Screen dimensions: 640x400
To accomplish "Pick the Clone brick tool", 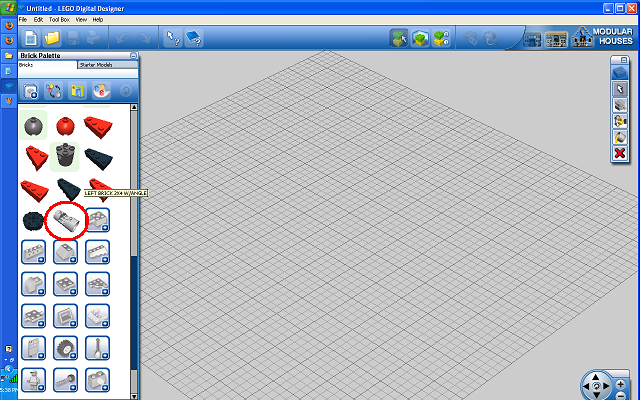I will coord(620,105).
